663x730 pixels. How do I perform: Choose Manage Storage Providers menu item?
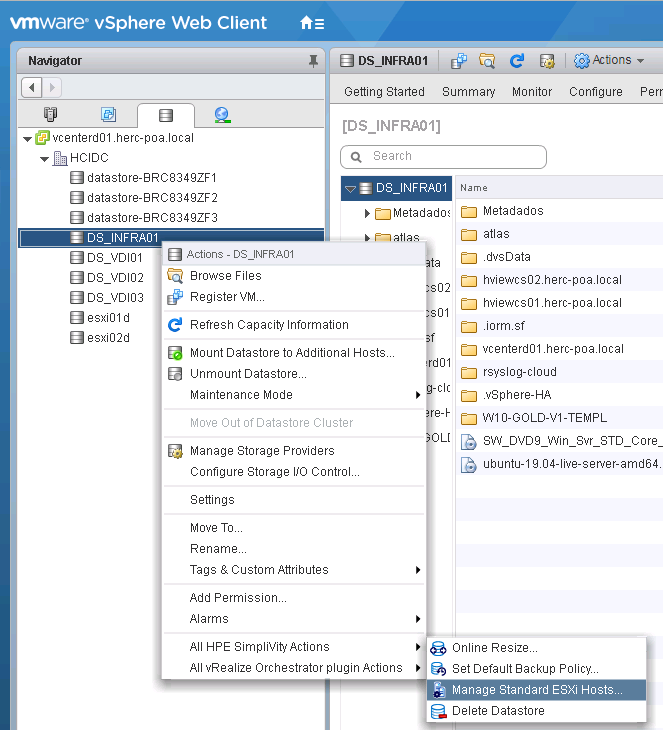click(x=294, y=451)
